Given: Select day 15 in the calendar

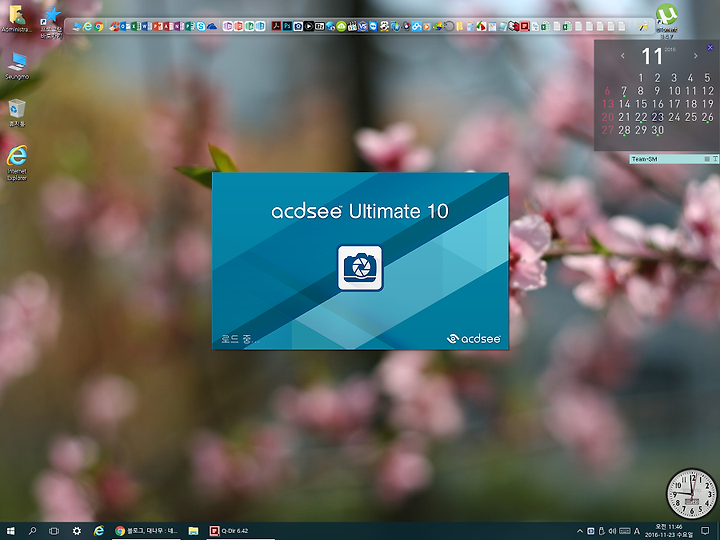Looking at the screenshot, I should [641, 104].
